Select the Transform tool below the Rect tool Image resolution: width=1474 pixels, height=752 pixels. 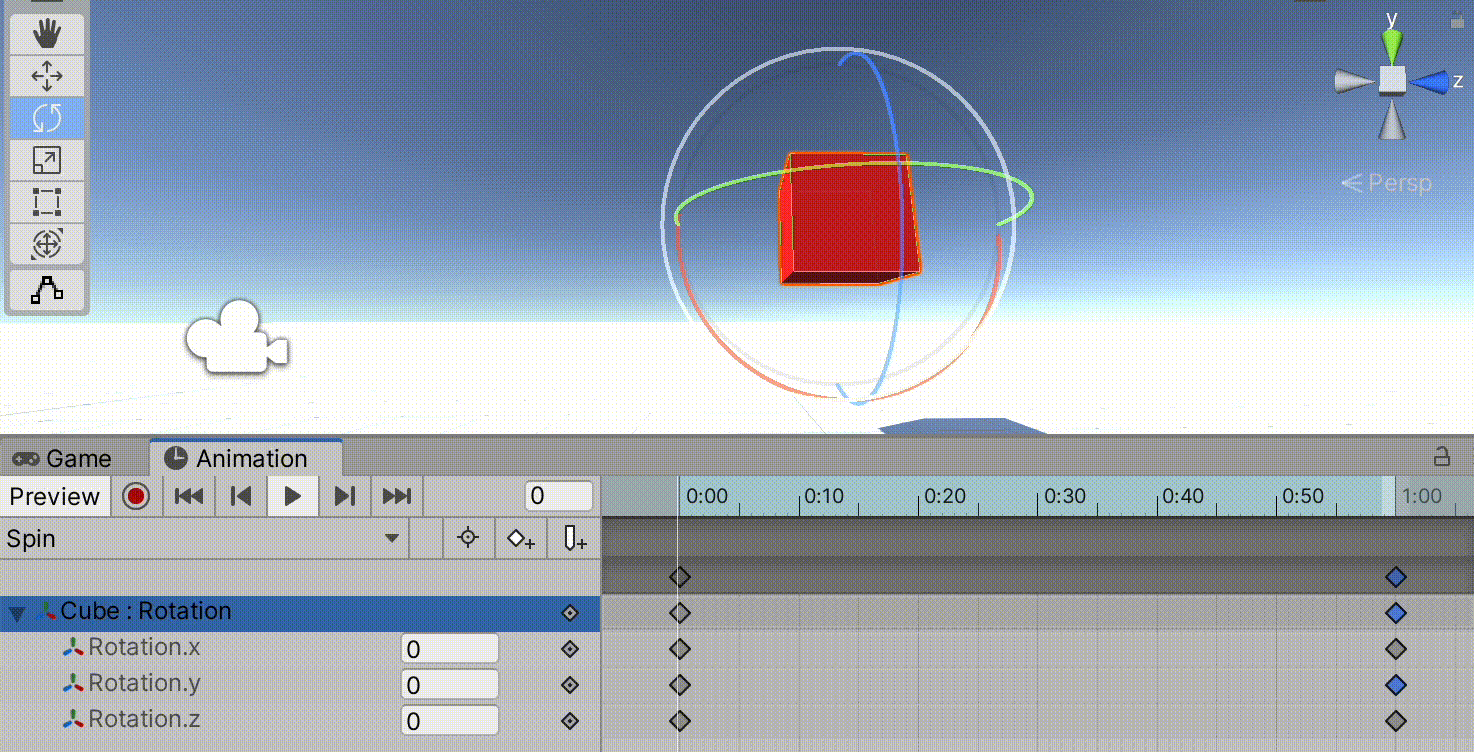[x=47, y=243]
